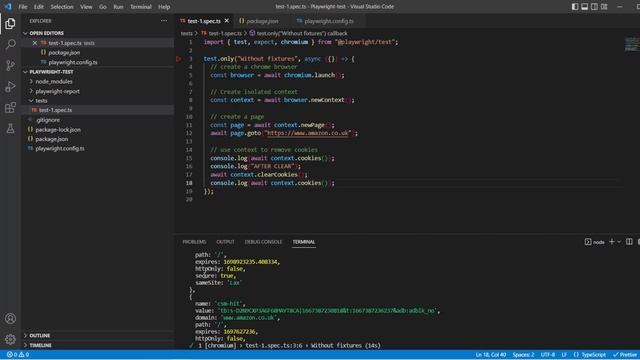640x360 pixels.
Task: Change Spaces: 2 indentation setting
Action: click(523, 355)
